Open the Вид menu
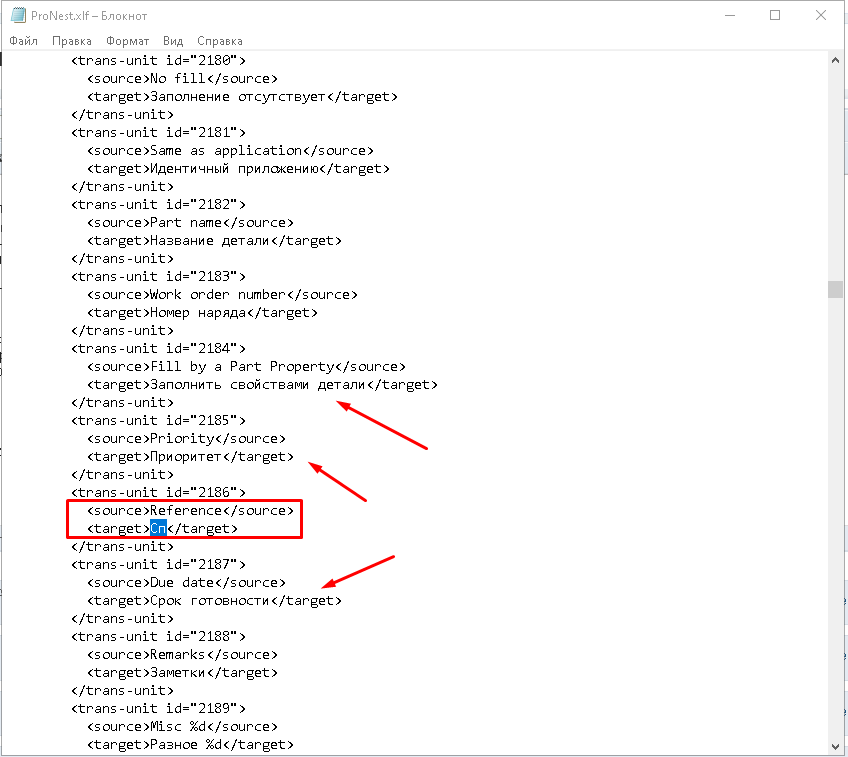Screen dimensions: 848x757 coord(173,41)
